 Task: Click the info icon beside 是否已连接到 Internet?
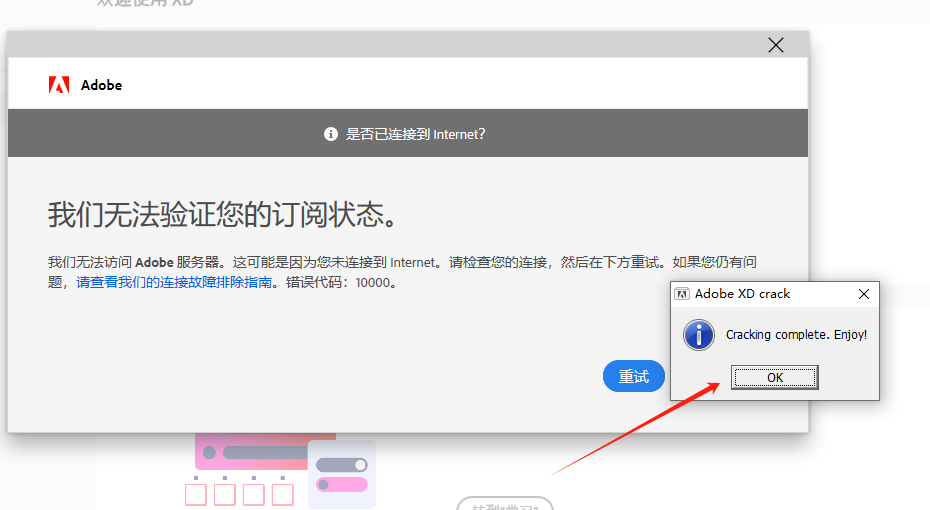click(330, 134)
